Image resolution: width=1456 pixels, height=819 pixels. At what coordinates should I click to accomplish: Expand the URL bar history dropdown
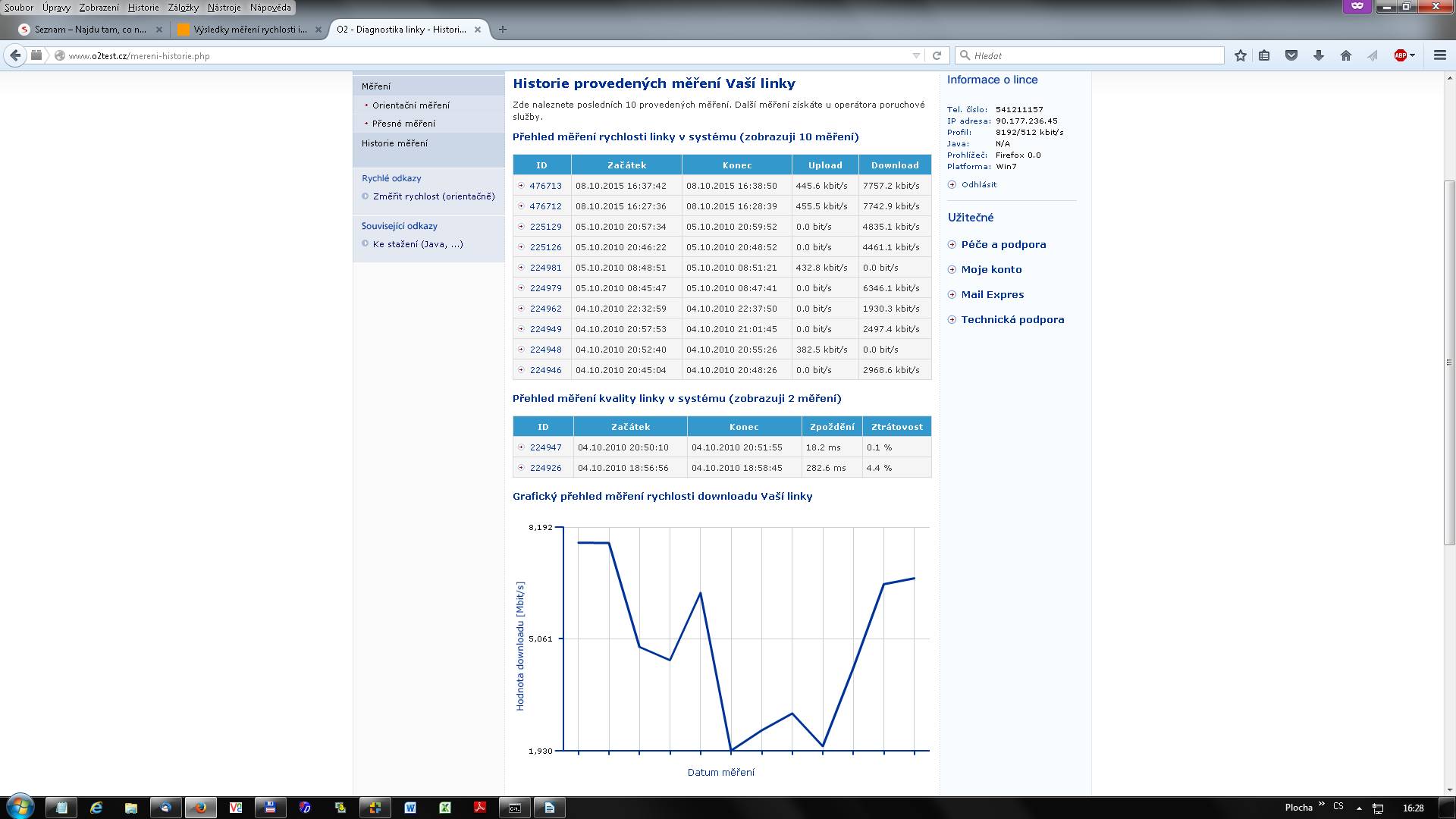pos(916,55)
